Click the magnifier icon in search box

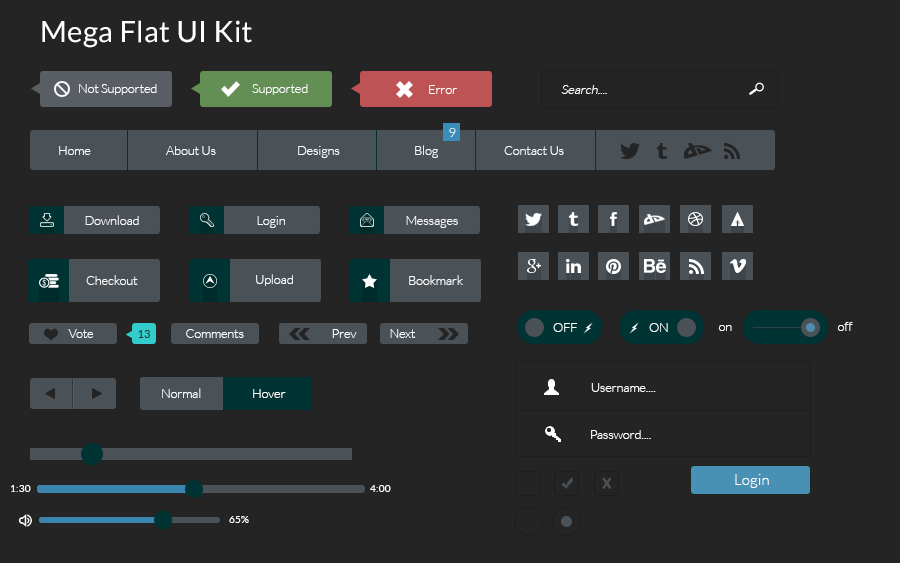(757, 89)
